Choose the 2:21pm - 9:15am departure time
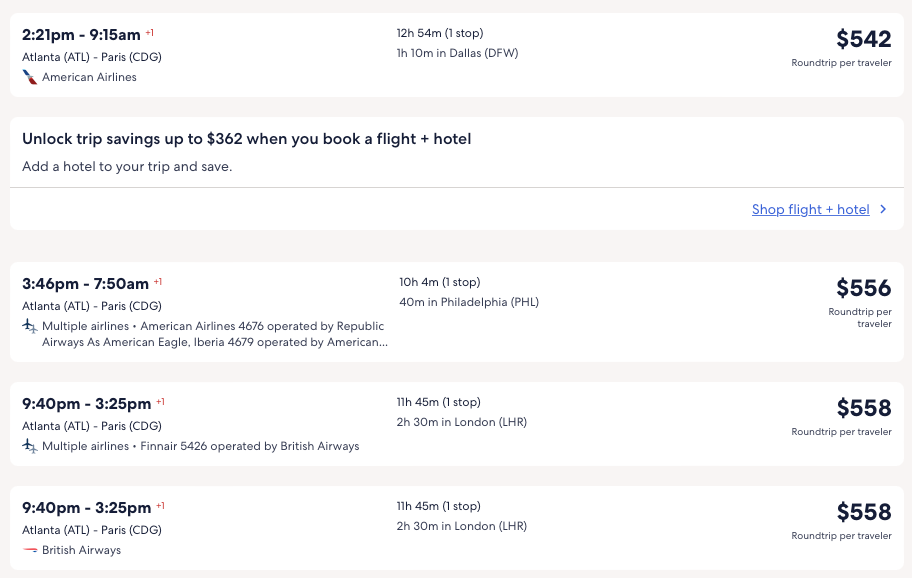The width and height of the screenshot is (912, 578). click(x=81, y=35)
